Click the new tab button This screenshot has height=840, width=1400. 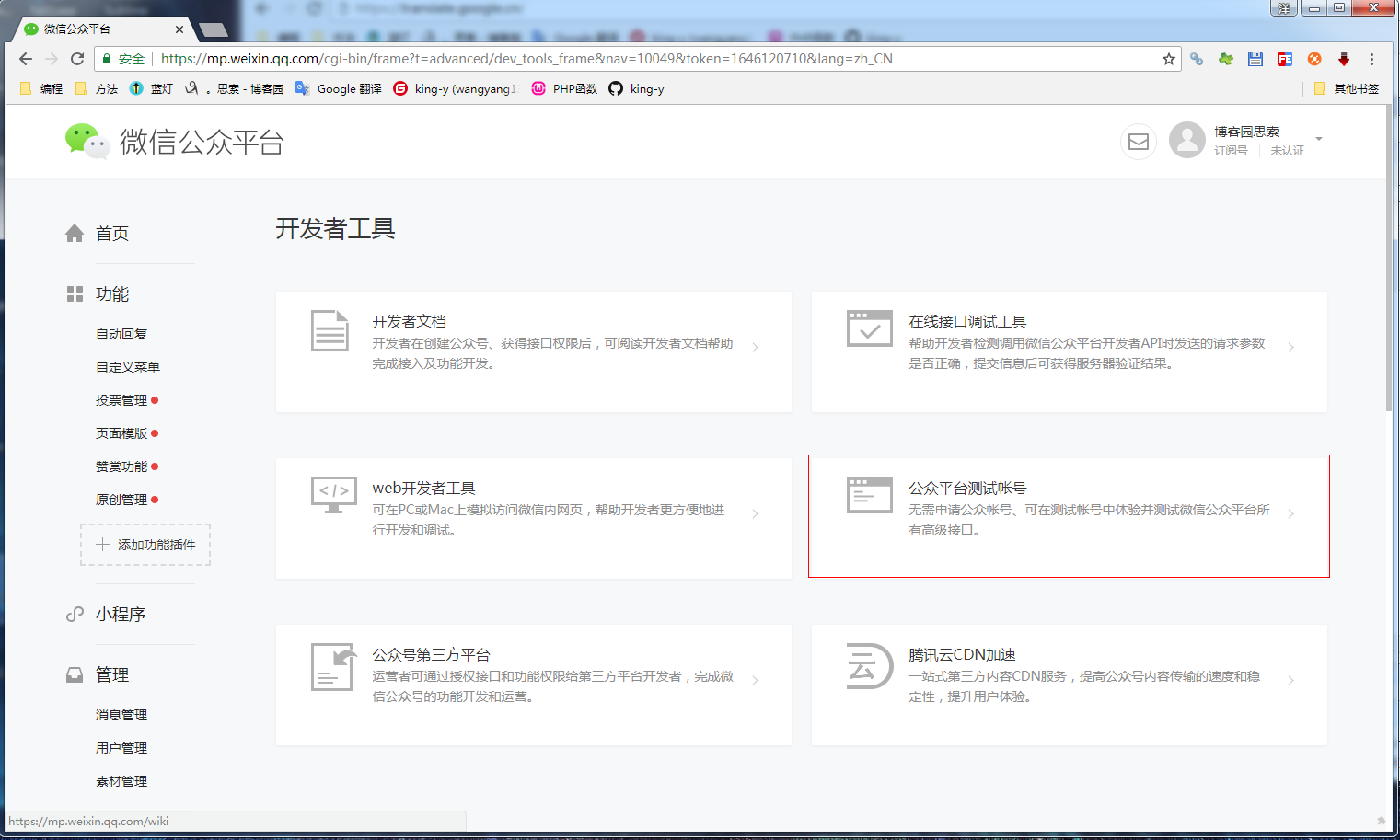pyautogui.click(x=214, y=30)
